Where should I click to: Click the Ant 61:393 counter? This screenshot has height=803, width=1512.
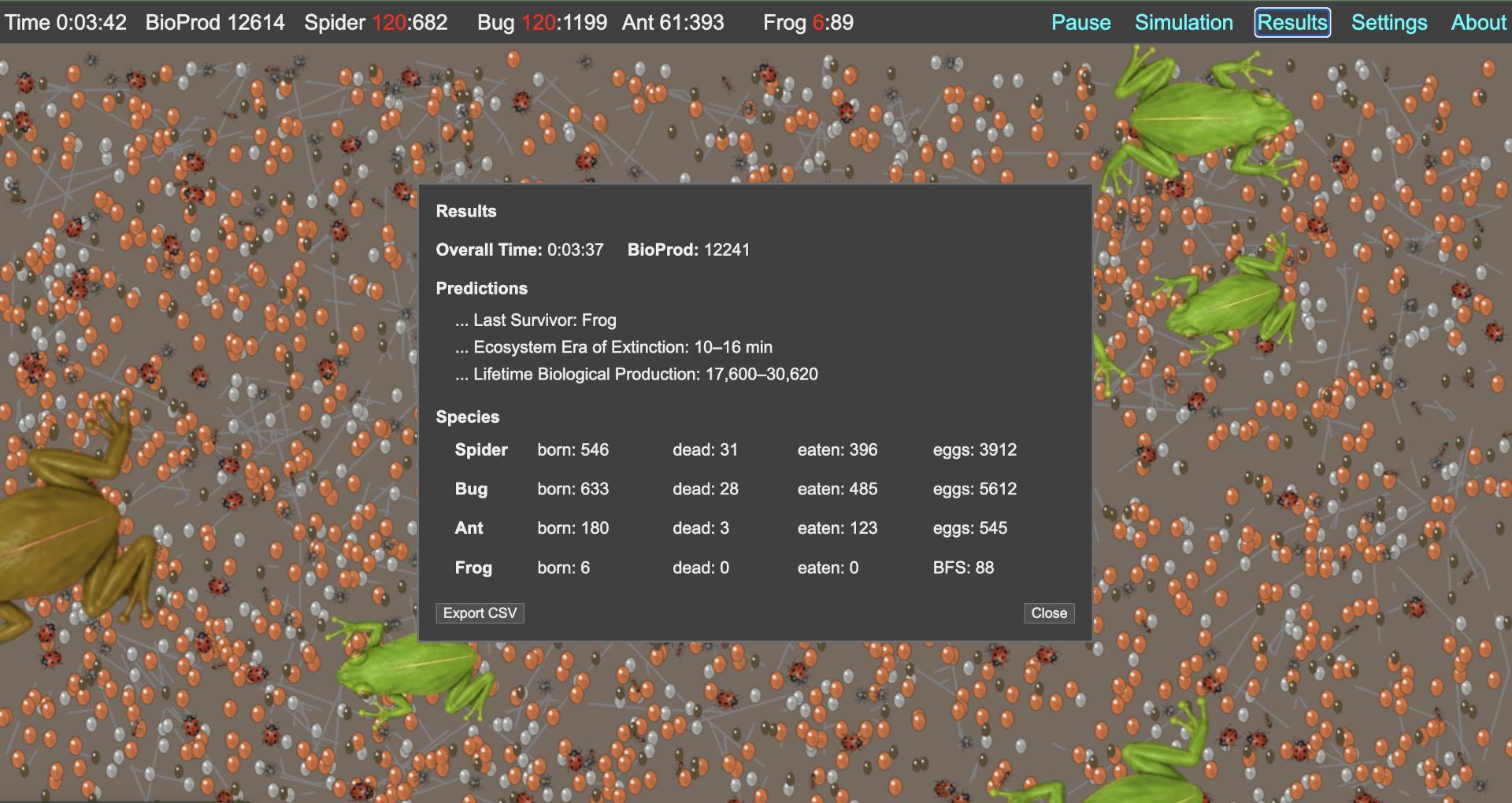673,23
